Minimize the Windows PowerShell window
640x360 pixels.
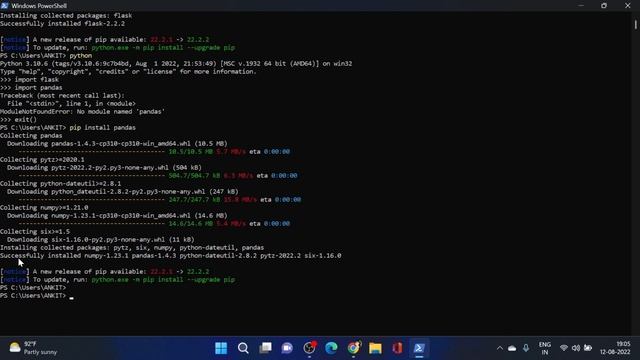581,6
